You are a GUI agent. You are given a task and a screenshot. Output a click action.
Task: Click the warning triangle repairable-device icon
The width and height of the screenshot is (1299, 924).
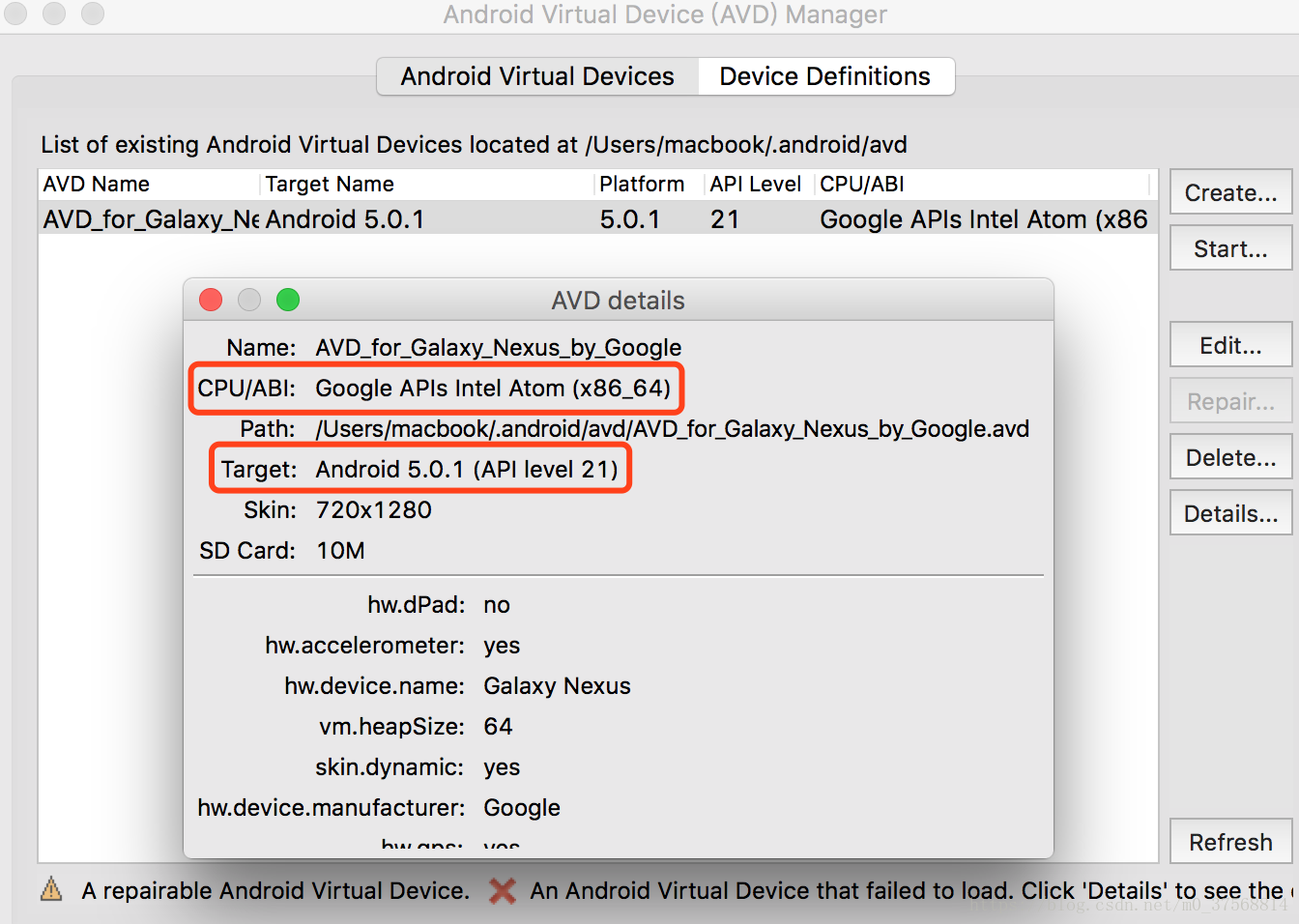51,889
